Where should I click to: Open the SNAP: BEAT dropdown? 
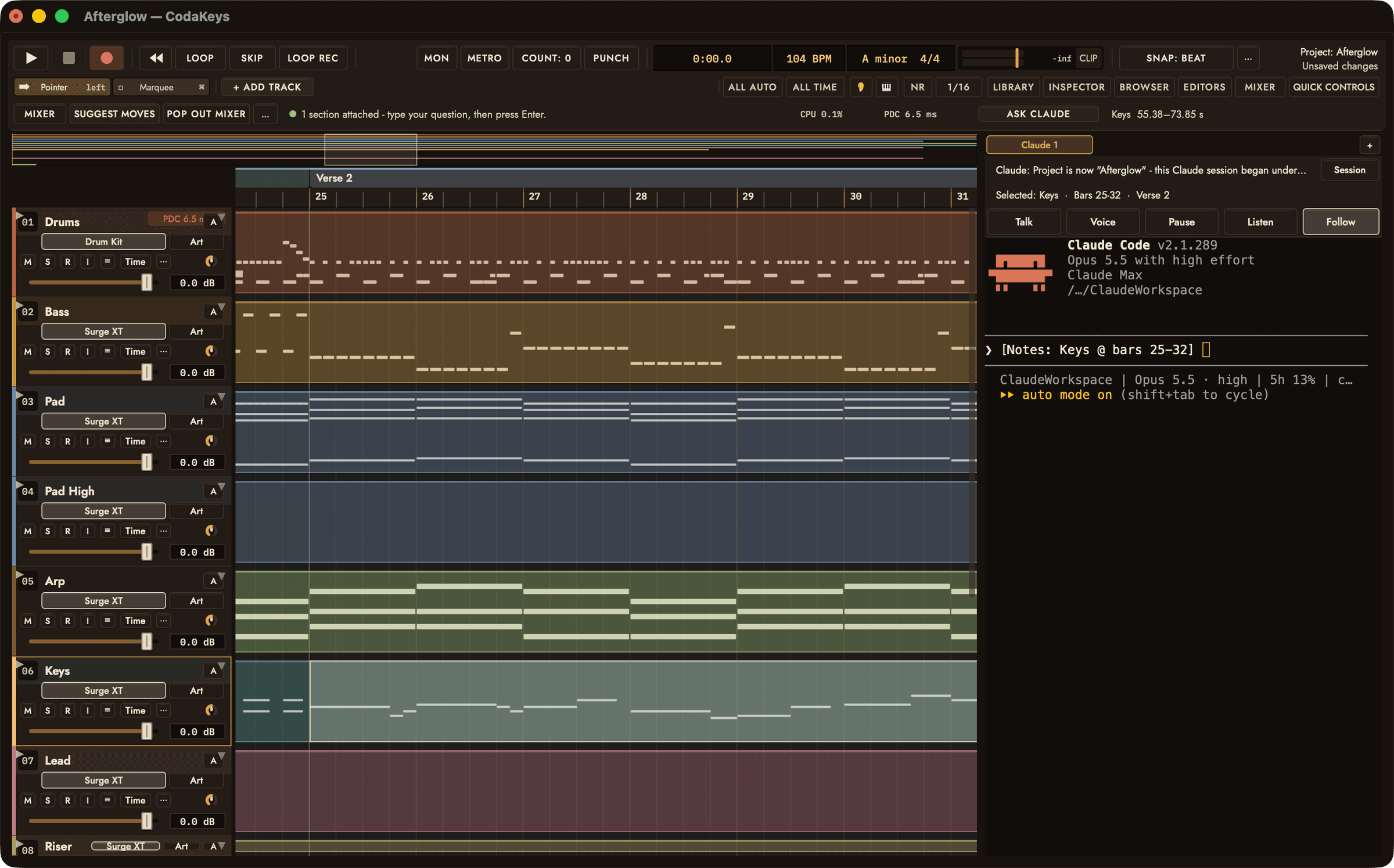coord(1176,58)
